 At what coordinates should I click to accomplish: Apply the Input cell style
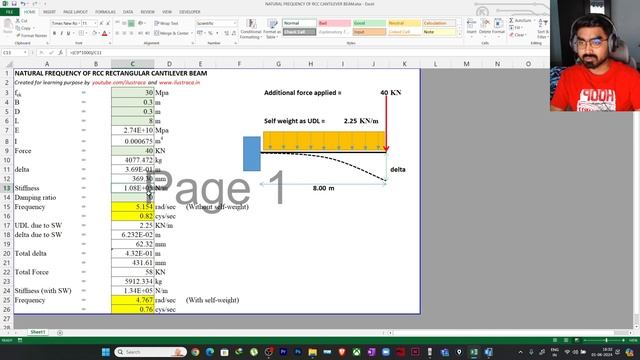pyautogui.click(x=369, y=32)
